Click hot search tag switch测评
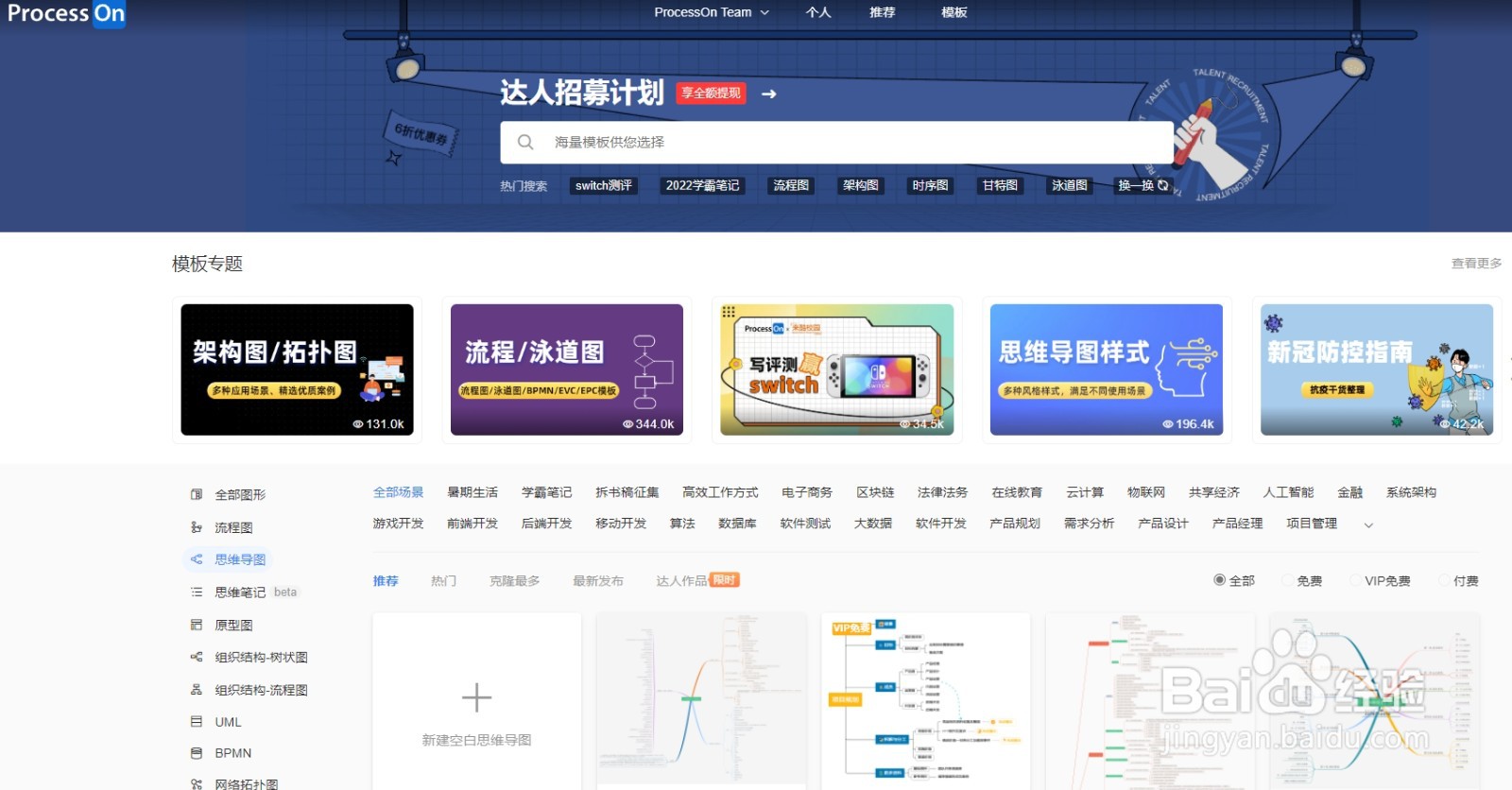This screenshot has width=1512, height=790. 604,185
